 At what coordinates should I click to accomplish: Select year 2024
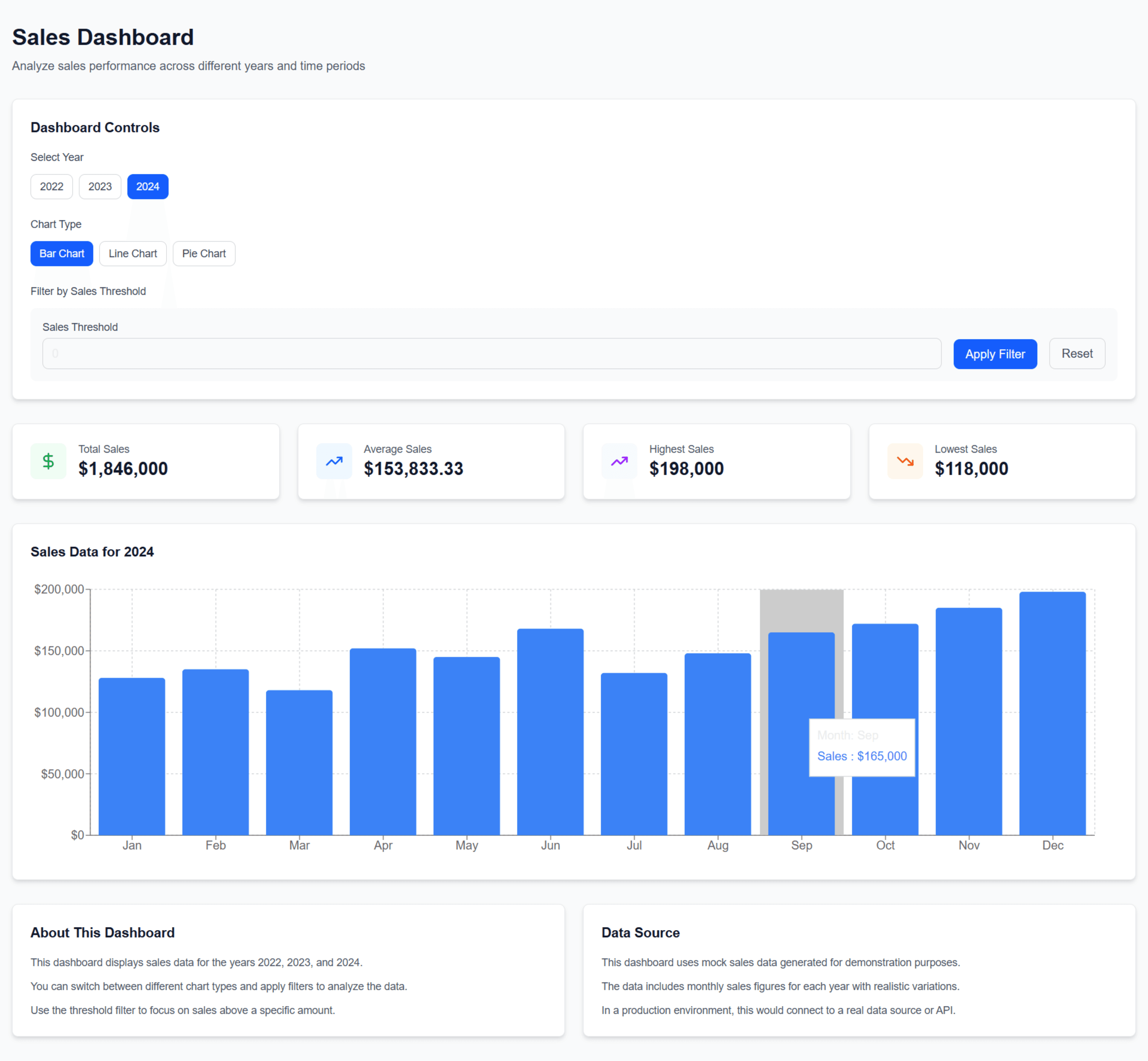(x=147, y=187)
